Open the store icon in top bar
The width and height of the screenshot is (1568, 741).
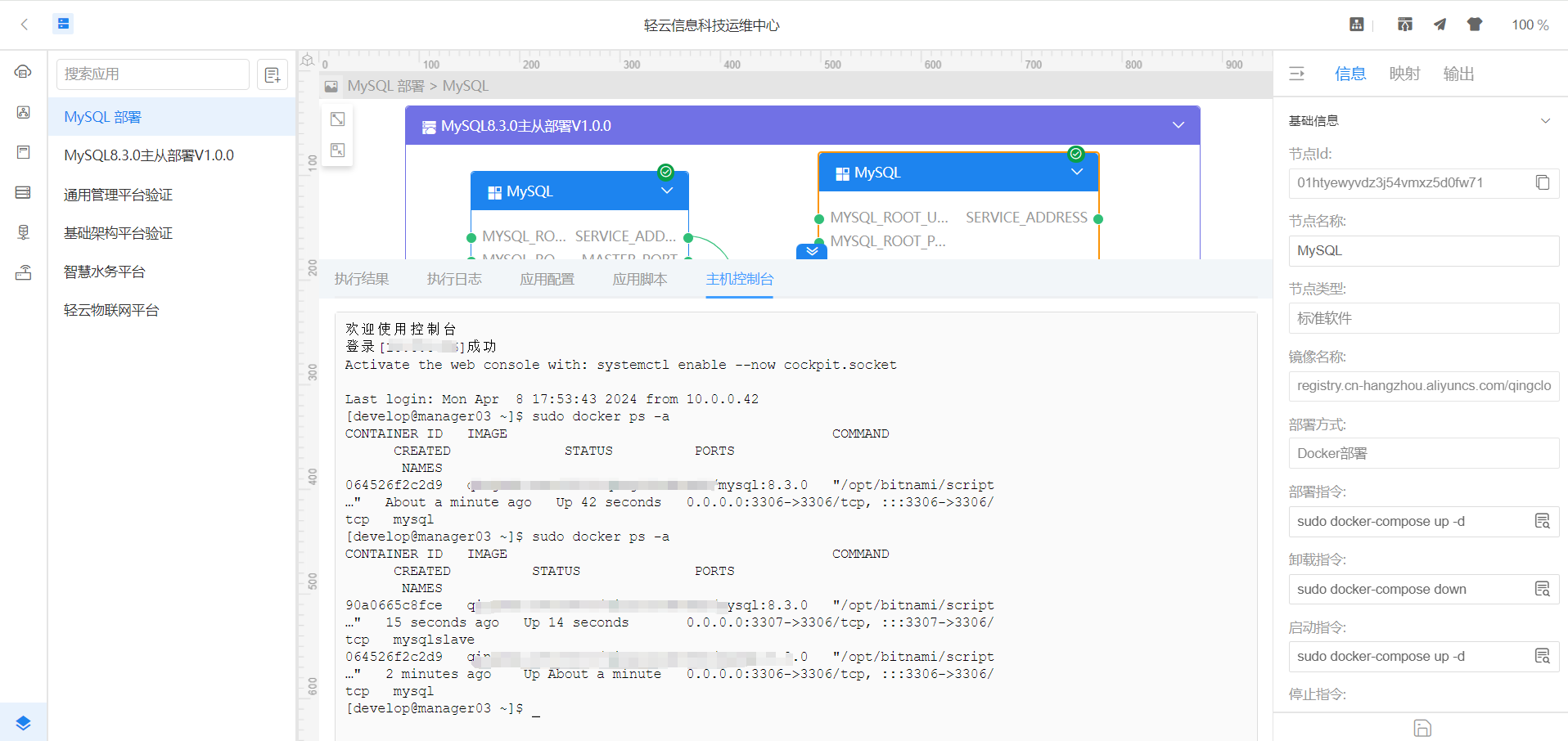(1405, 25)
